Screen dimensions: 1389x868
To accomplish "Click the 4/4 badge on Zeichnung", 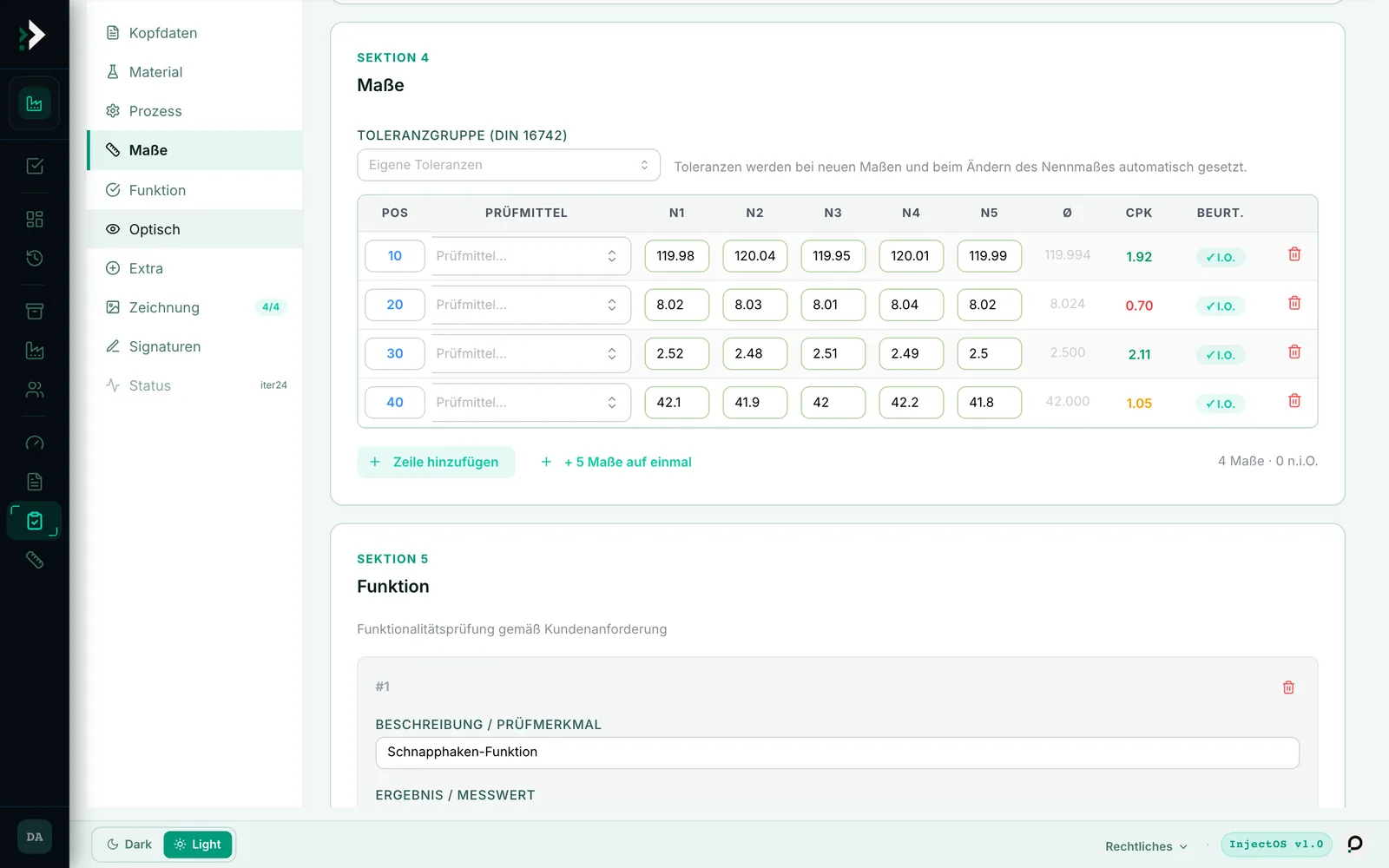I will tap(271, 307).
